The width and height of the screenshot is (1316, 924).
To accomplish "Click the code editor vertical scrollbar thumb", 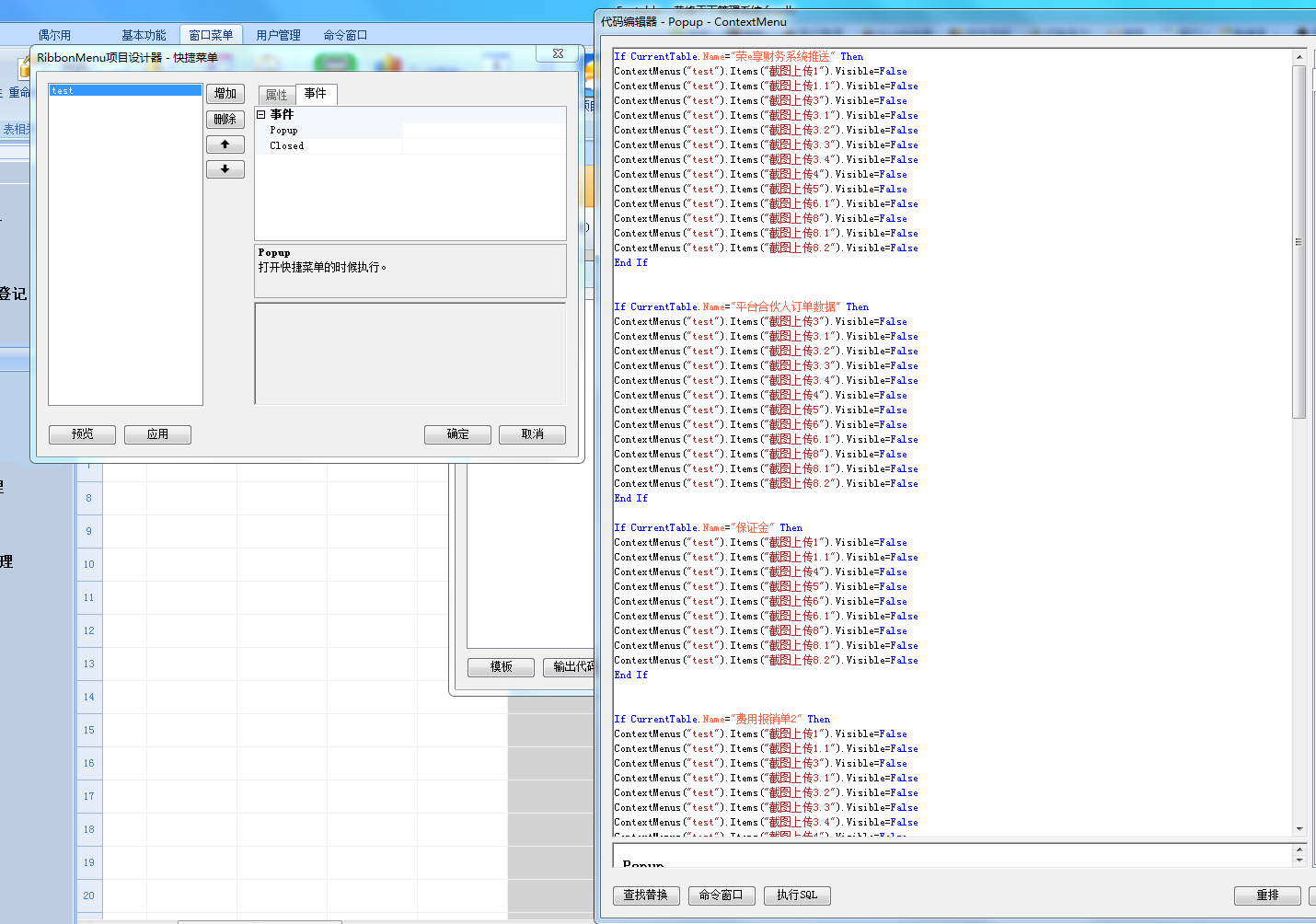I will coord(1299,242).
